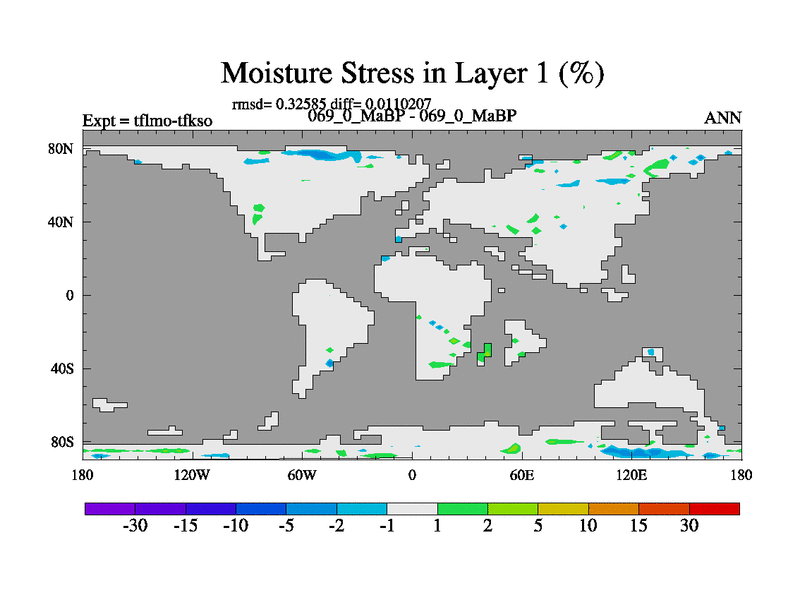Click the dark-outlined green cell on the map
The height and width of the screenshot is (600, 800).
coord(487,351)
